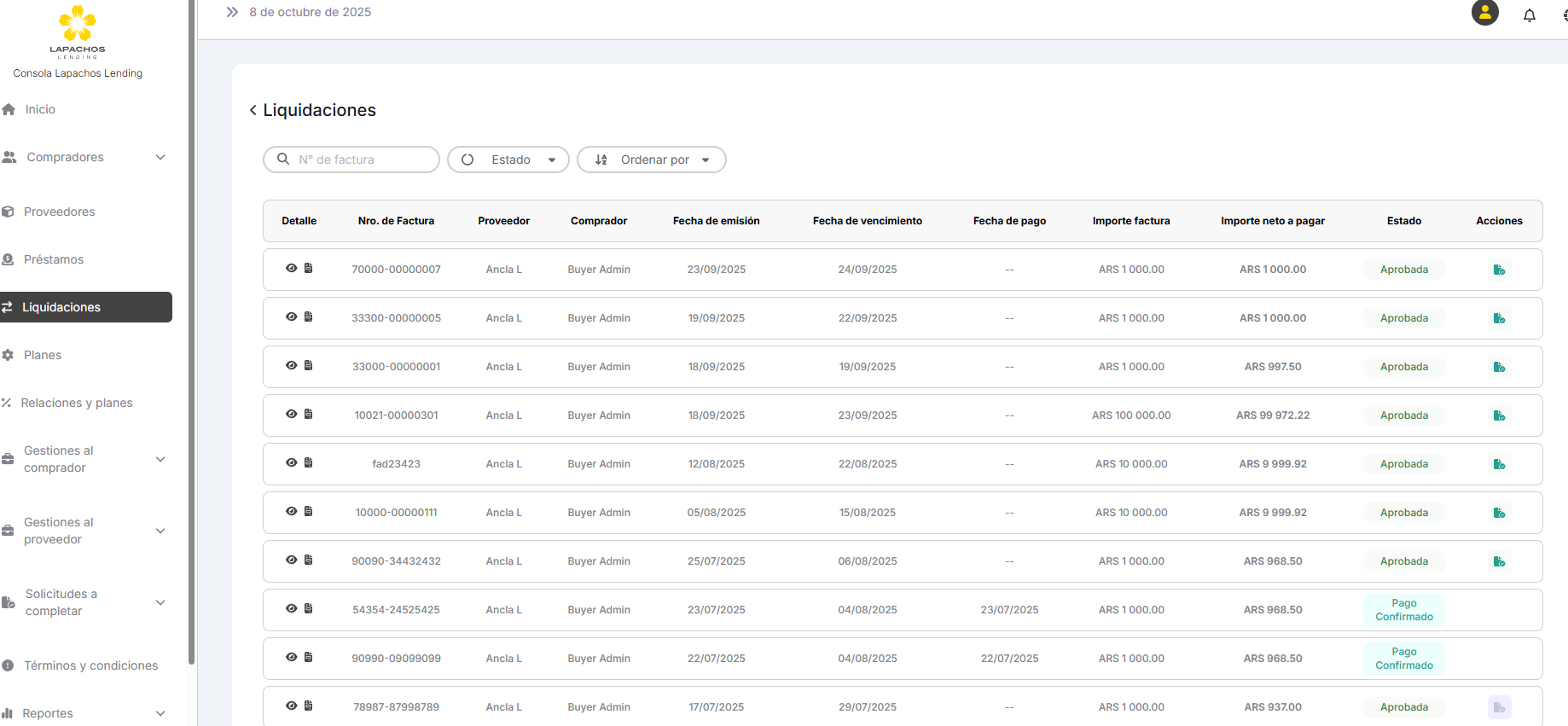
Task: Click the action icon for invoice 90090-34432432
Action: click(x=1499, y=561)
